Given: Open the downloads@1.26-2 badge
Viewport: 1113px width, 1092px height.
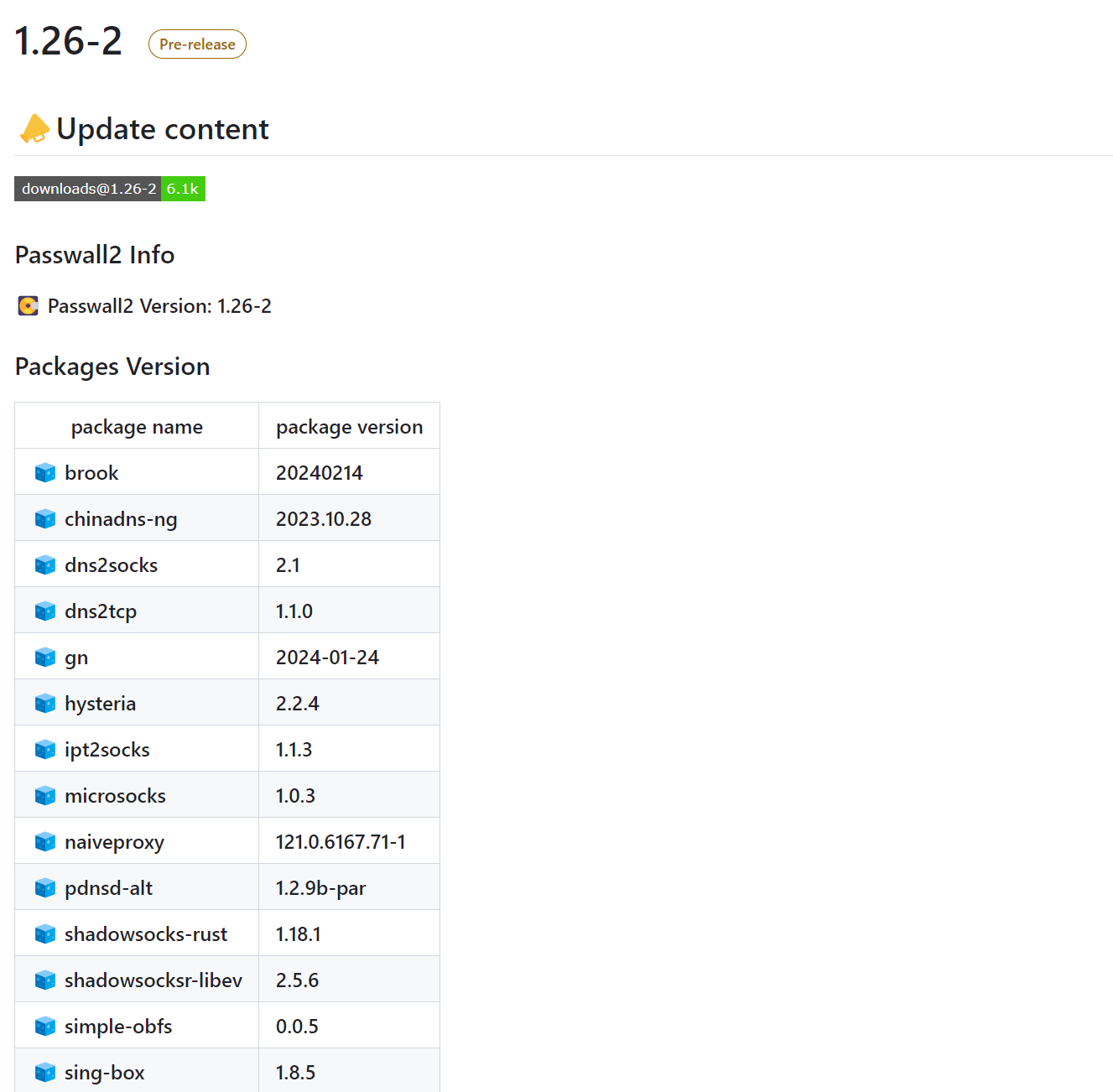Looking at the screenshot, I should coord(110,189).
